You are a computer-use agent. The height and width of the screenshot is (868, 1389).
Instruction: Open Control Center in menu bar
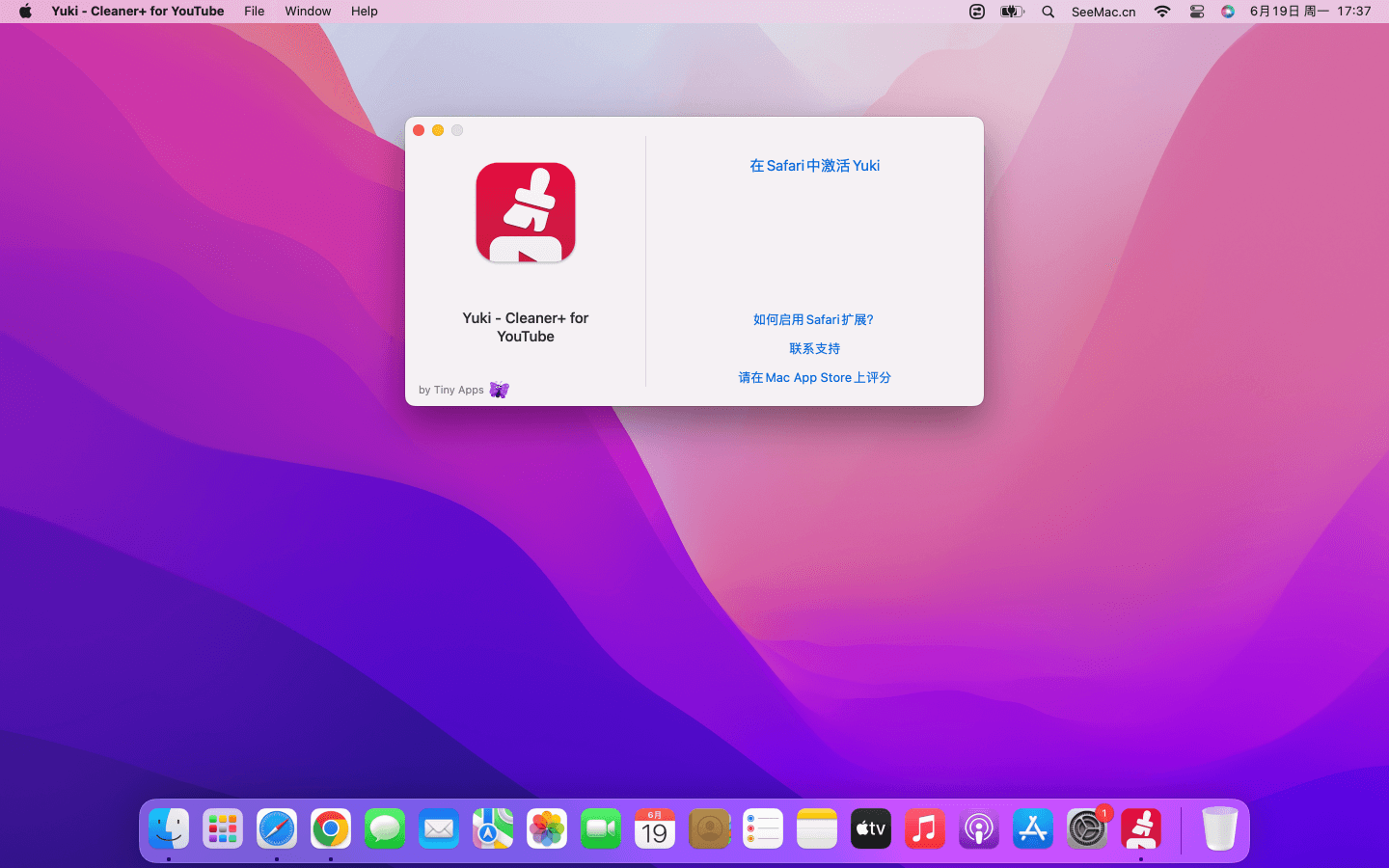pos(1196,12)
